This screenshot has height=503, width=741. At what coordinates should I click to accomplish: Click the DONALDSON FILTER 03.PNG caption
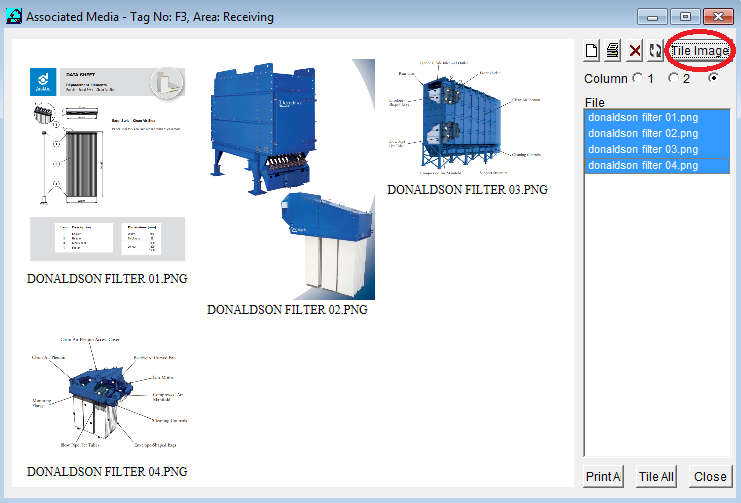467,190
